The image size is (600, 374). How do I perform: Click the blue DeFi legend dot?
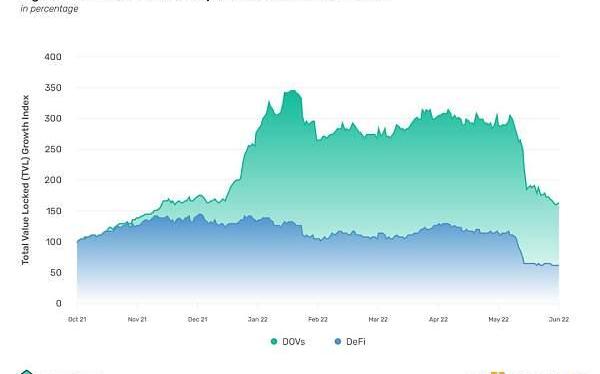338,341
